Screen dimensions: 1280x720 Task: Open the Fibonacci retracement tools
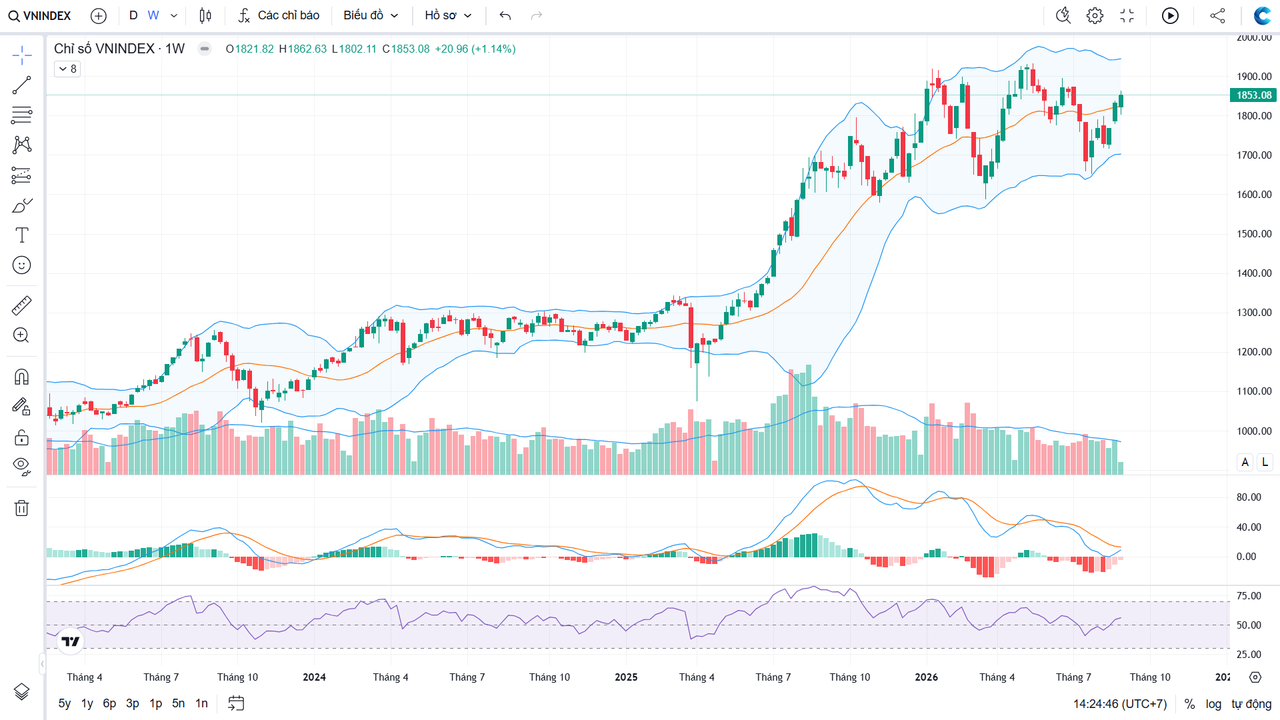point(21,115)
